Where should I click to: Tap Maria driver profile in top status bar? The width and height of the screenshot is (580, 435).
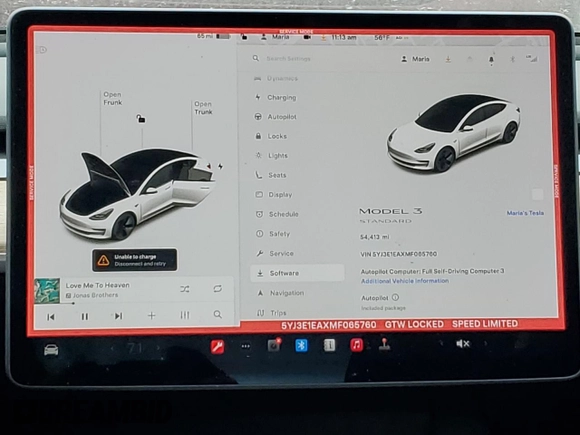point(276,37)
